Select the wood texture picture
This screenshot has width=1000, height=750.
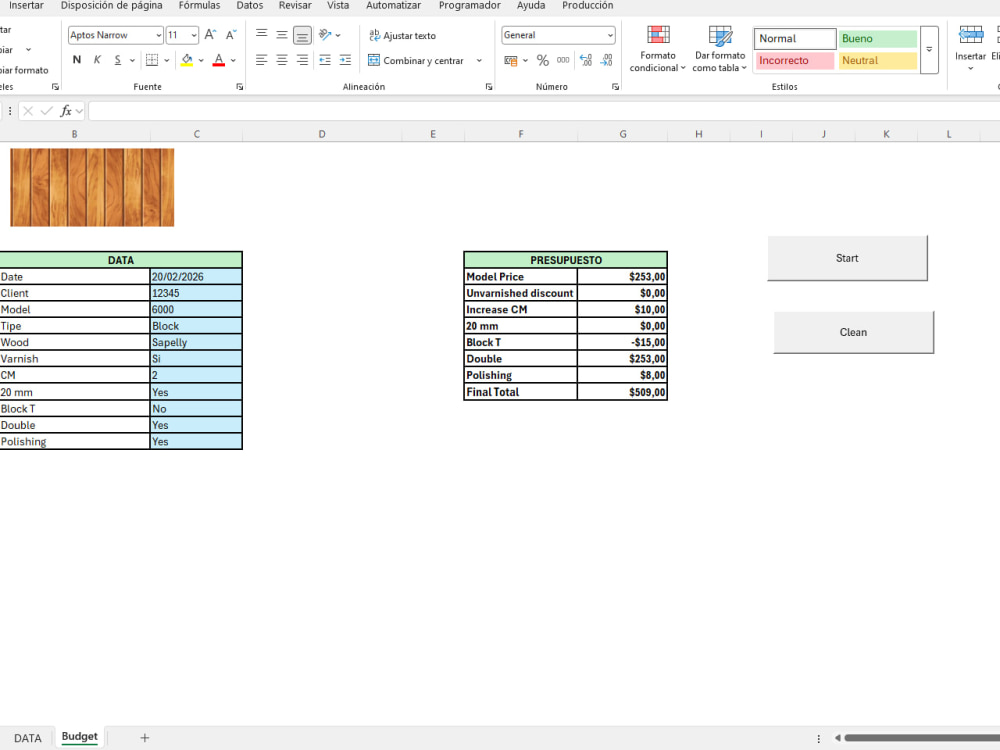tap(92, 188)
